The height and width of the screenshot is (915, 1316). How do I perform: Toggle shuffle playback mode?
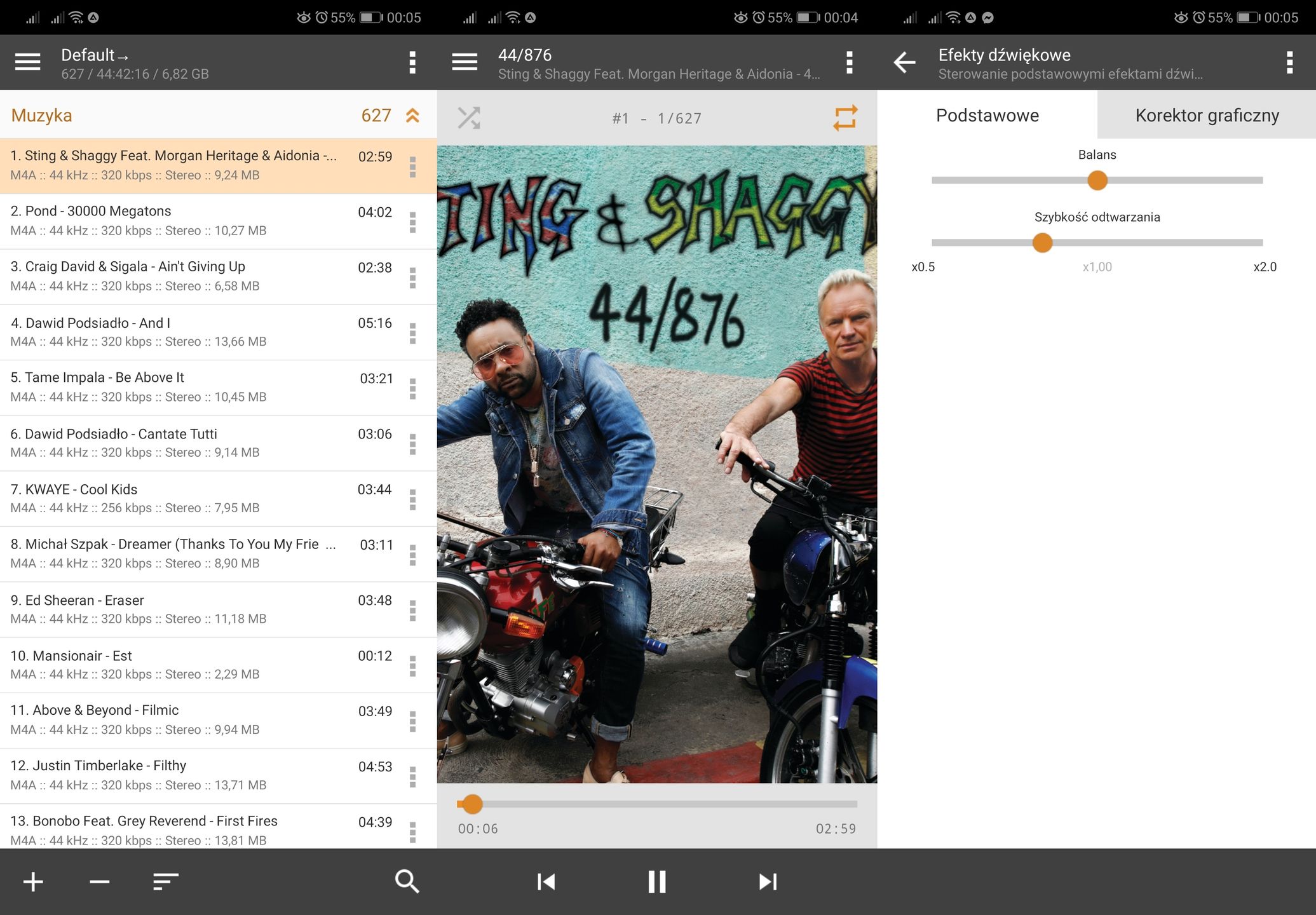(x=469, y=118)
